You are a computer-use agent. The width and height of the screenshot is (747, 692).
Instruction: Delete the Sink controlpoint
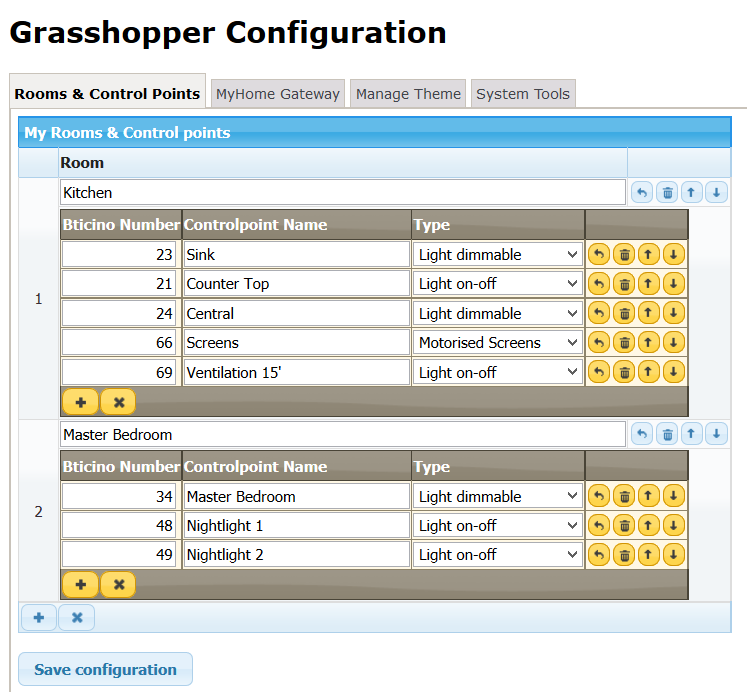[624, 254]
